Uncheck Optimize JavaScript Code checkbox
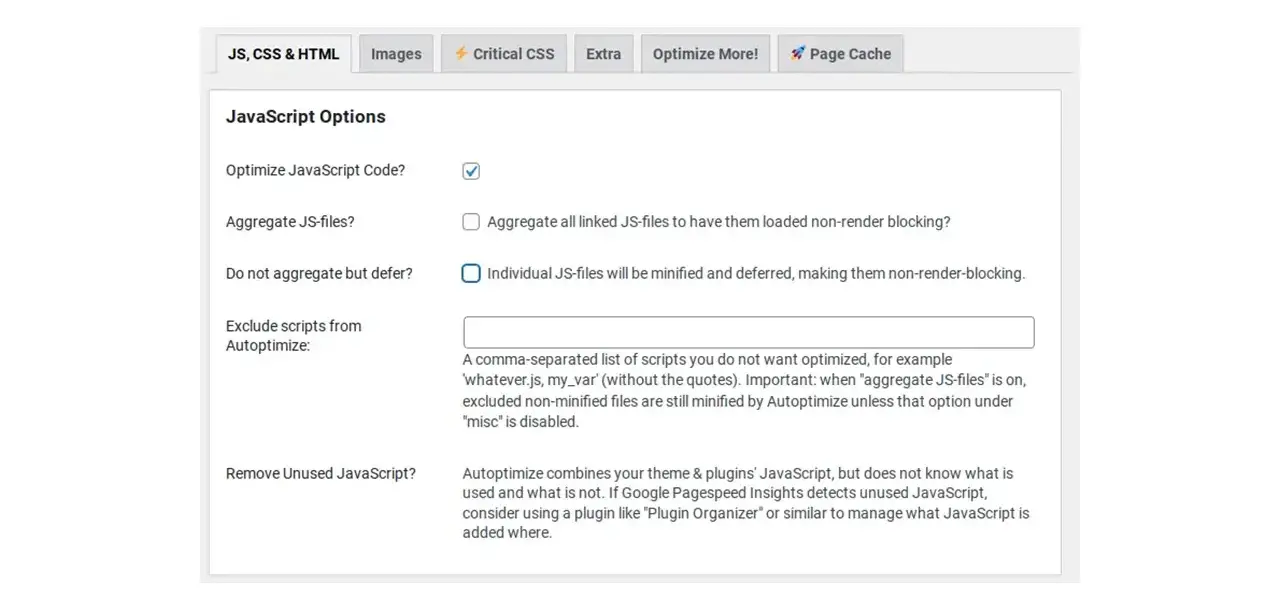This screenshot has width=1279, height=609. pyautogui.click(x=471, y=171)
